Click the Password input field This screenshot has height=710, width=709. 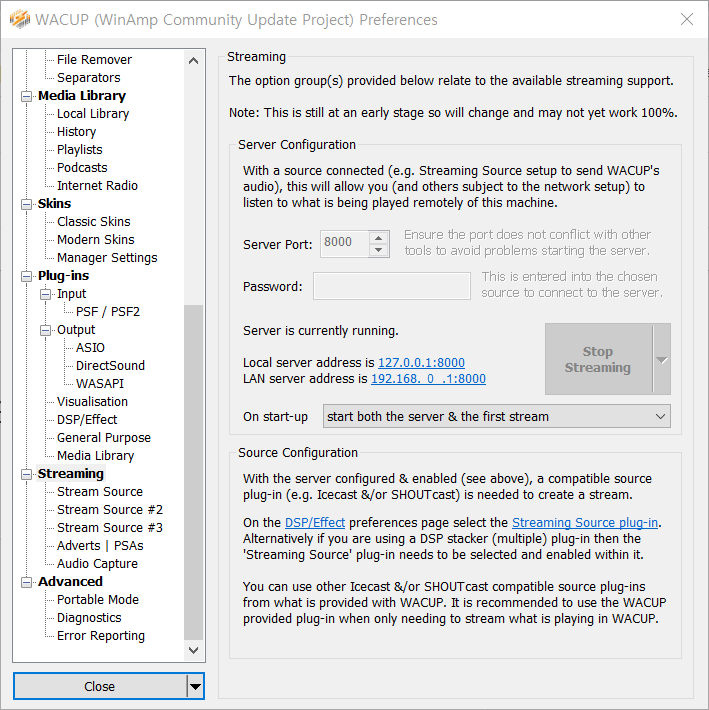pos(392,286)
